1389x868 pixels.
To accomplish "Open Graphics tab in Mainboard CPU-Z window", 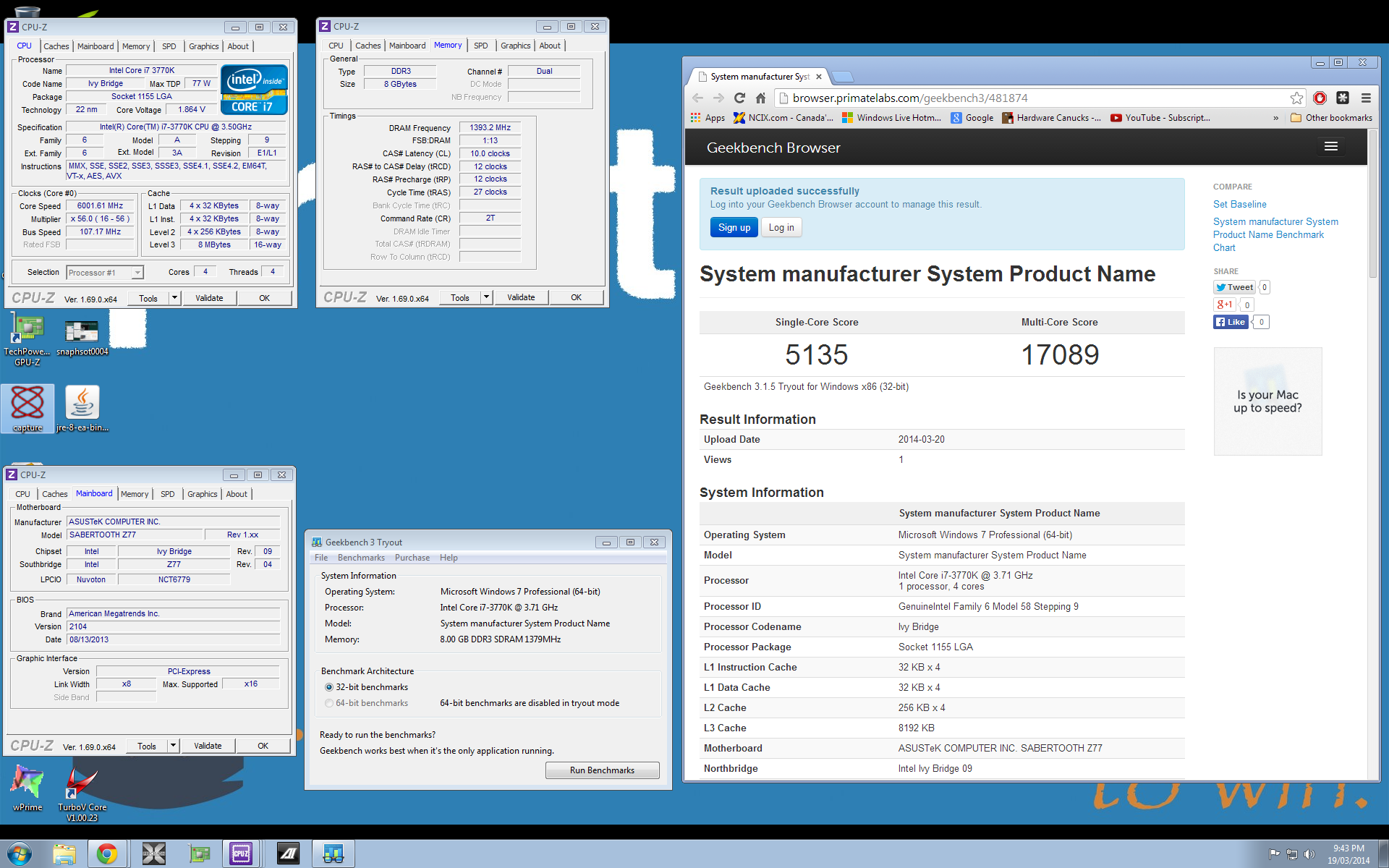I will click(203, 494).
